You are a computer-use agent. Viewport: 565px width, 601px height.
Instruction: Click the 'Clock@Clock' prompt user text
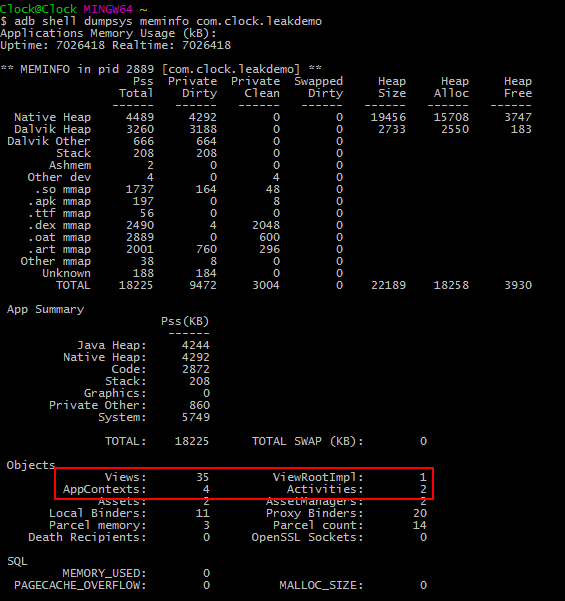tap(38, 9)
